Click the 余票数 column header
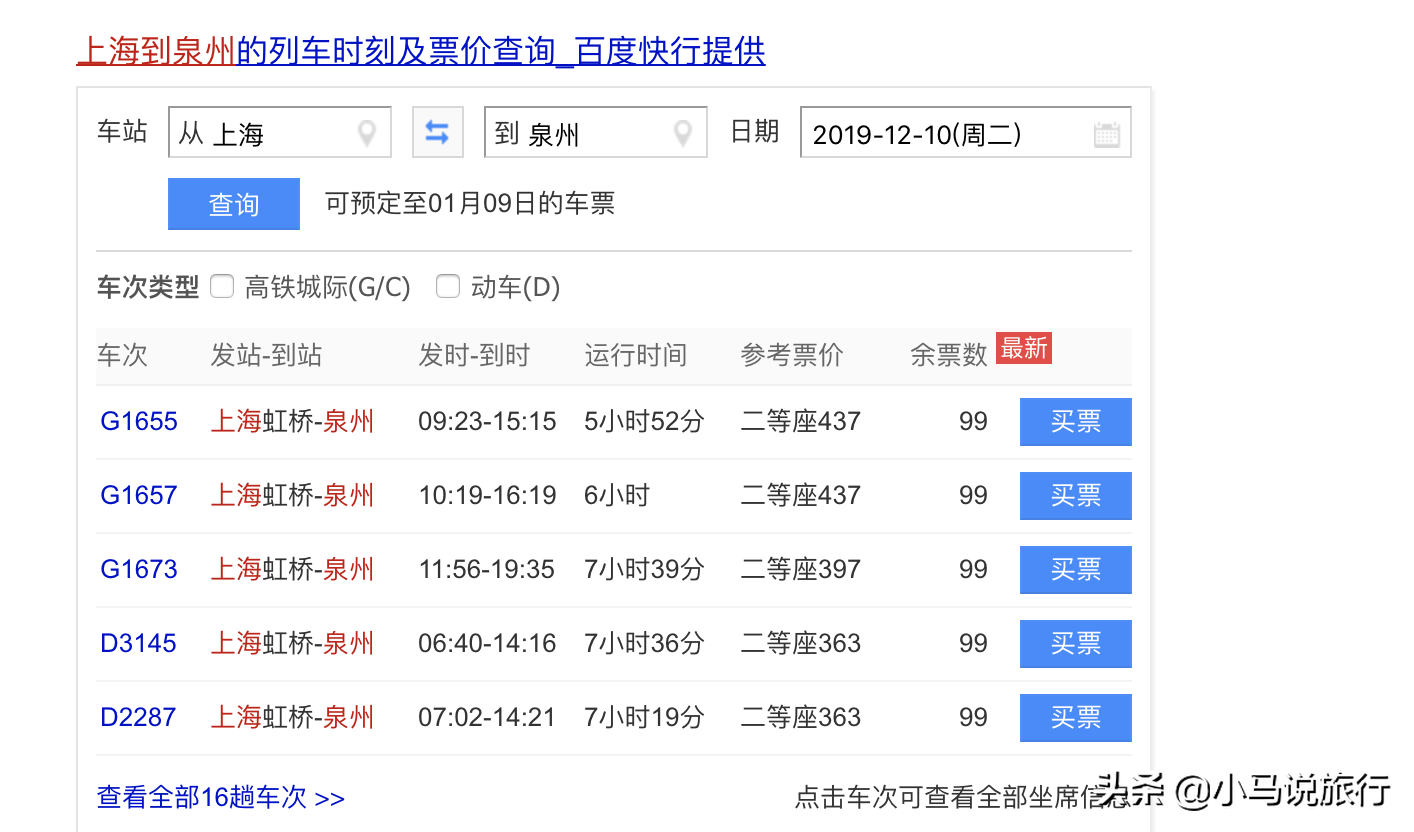 pyautogui.click(x=949, y=355)
